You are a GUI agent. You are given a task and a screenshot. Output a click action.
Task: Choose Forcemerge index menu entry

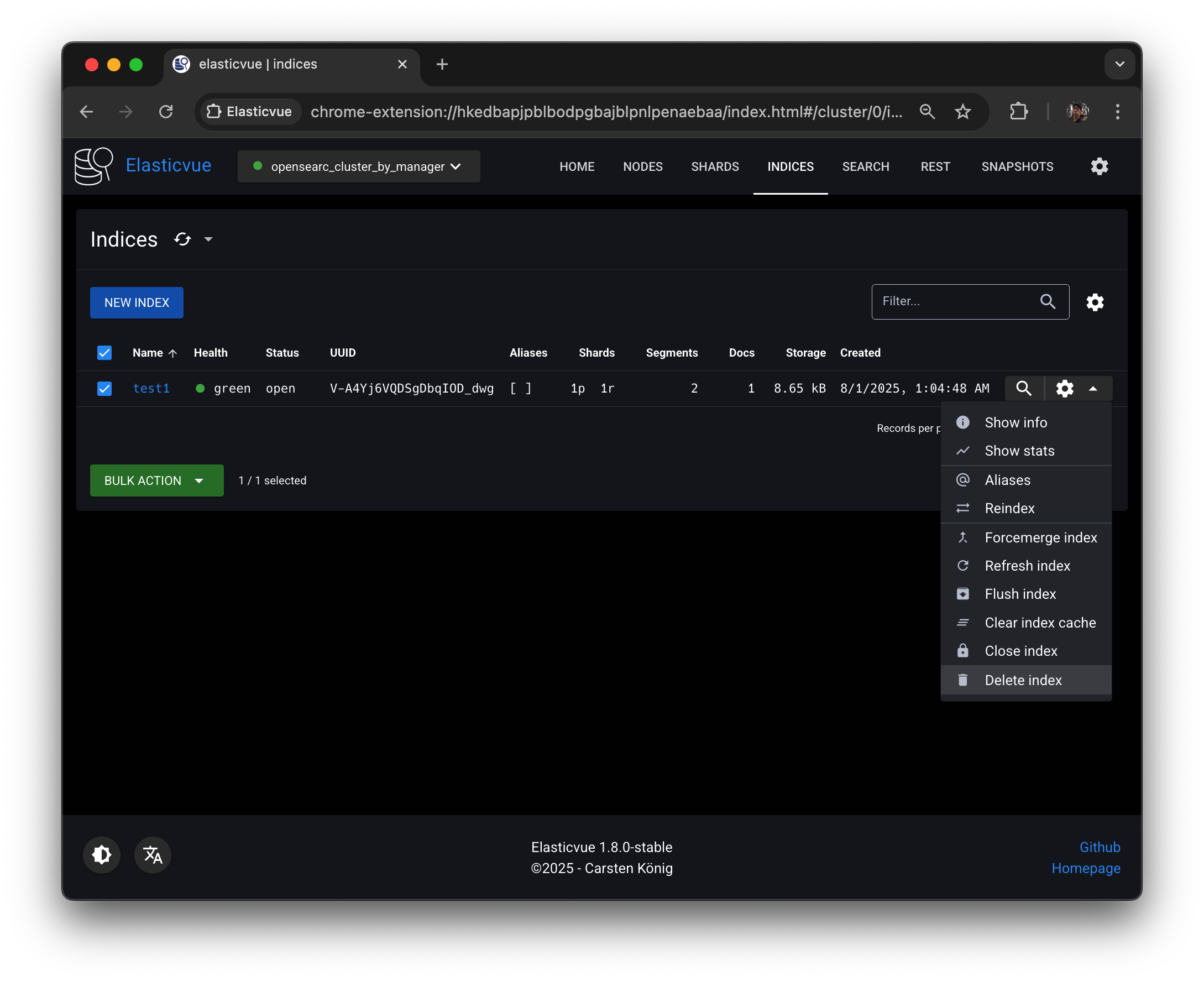[1040, 537]
